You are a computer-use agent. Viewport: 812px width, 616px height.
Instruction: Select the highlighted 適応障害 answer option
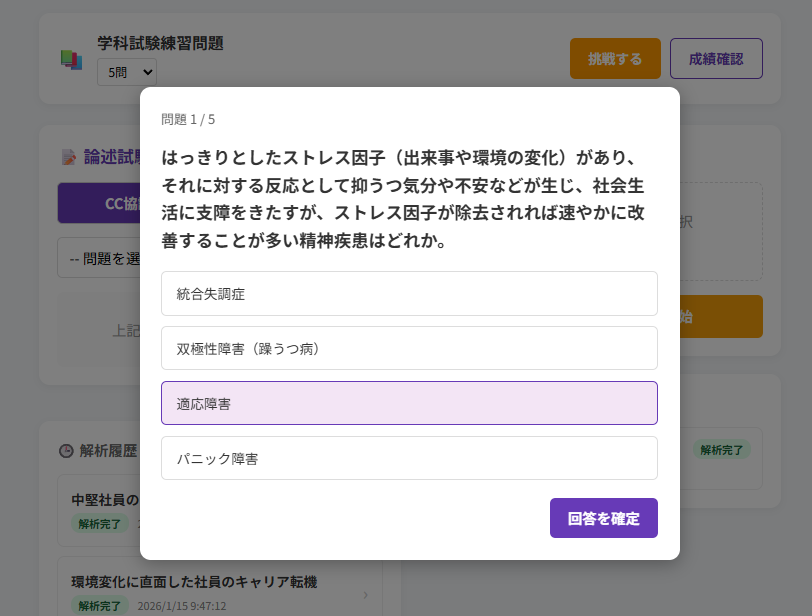(x=409, y=403)
